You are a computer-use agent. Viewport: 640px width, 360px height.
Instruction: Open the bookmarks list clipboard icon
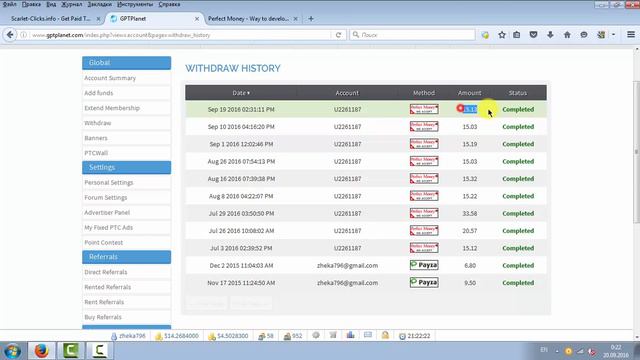pyautogui.click(x=517, y=35)
